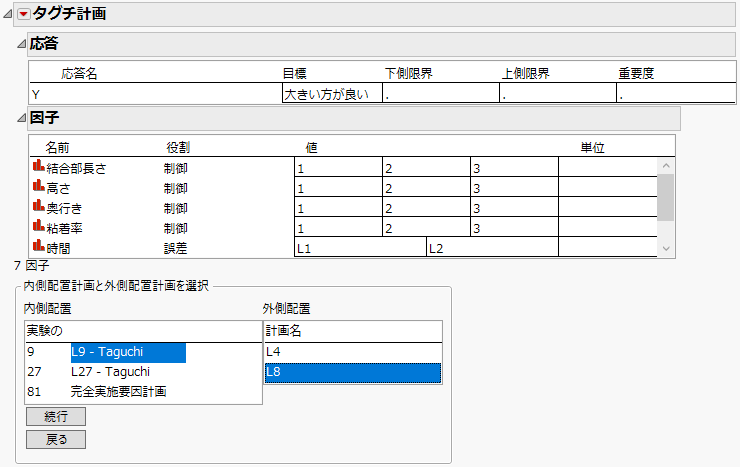Click the 計画名 column header

(283, 331)
